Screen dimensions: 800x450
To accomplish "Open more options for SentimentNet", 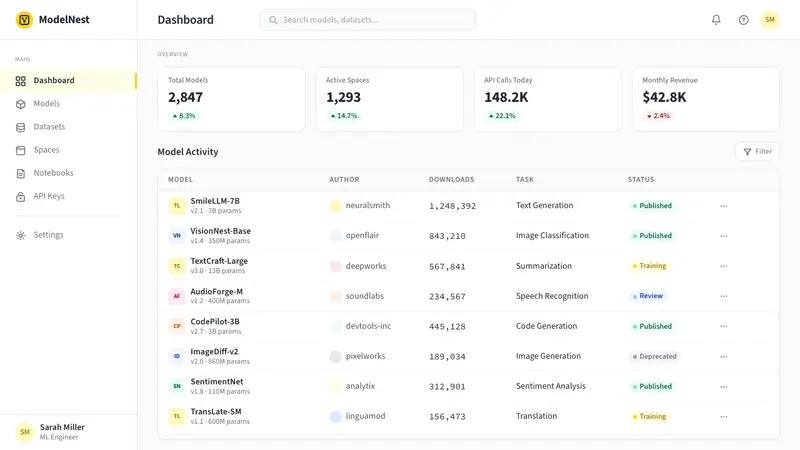I will tap(723, 387).
